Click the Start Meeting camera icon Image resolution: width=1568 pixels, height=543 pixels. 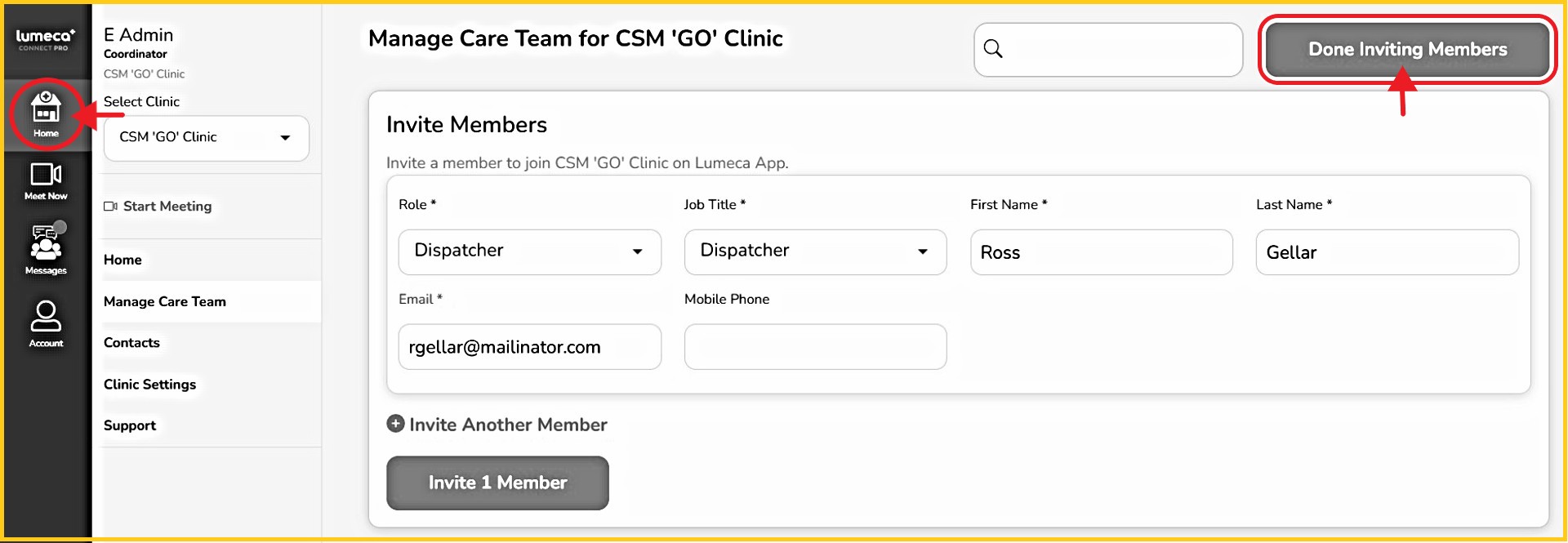click(x=110, y=207)
